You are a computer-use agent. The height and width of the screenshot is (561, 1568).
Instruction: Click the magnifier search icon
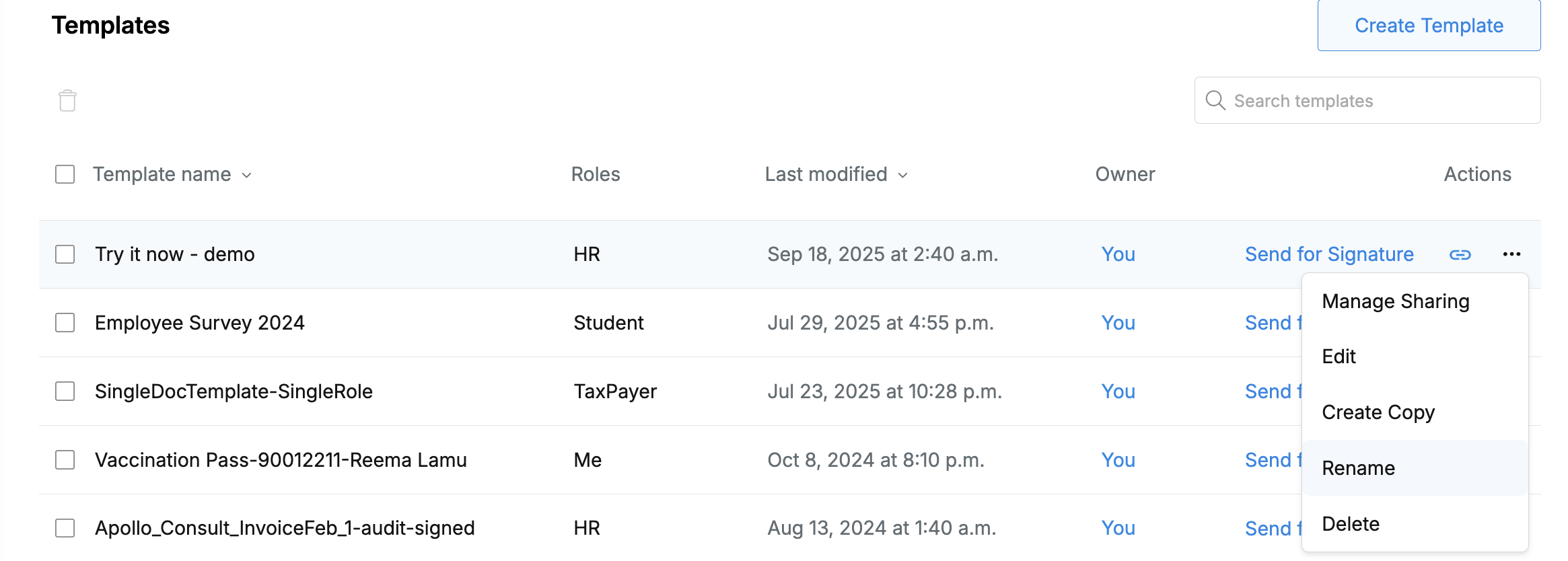pyautogui.click(x=1215, y=100)
